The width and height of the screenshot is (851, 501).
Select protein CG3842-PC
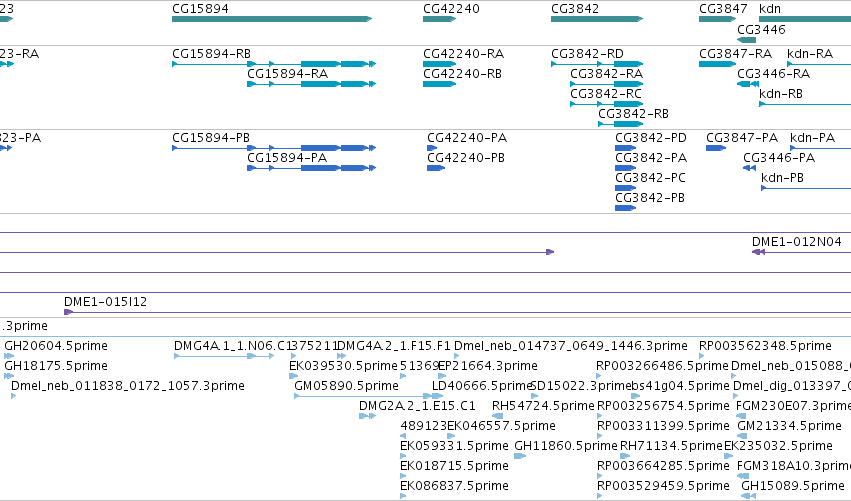click(x=625, y=188)
